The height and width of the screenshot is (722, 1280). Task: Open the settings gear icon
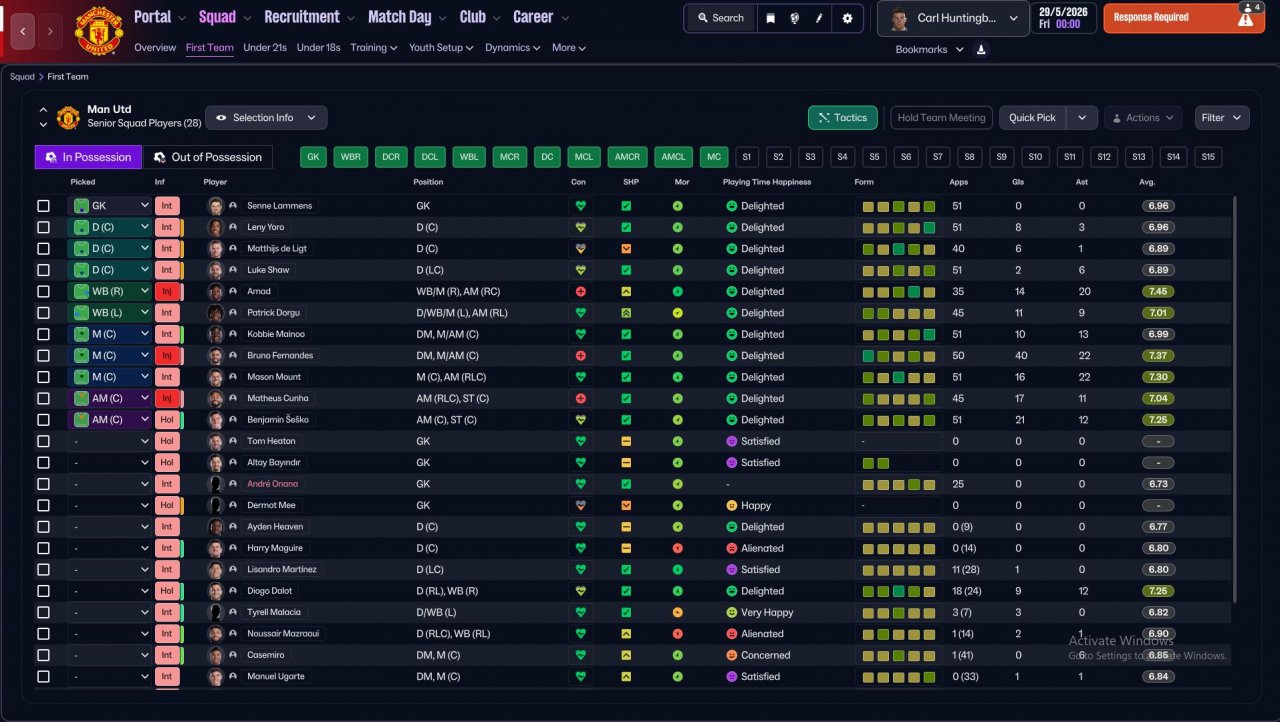coord(848,18)
